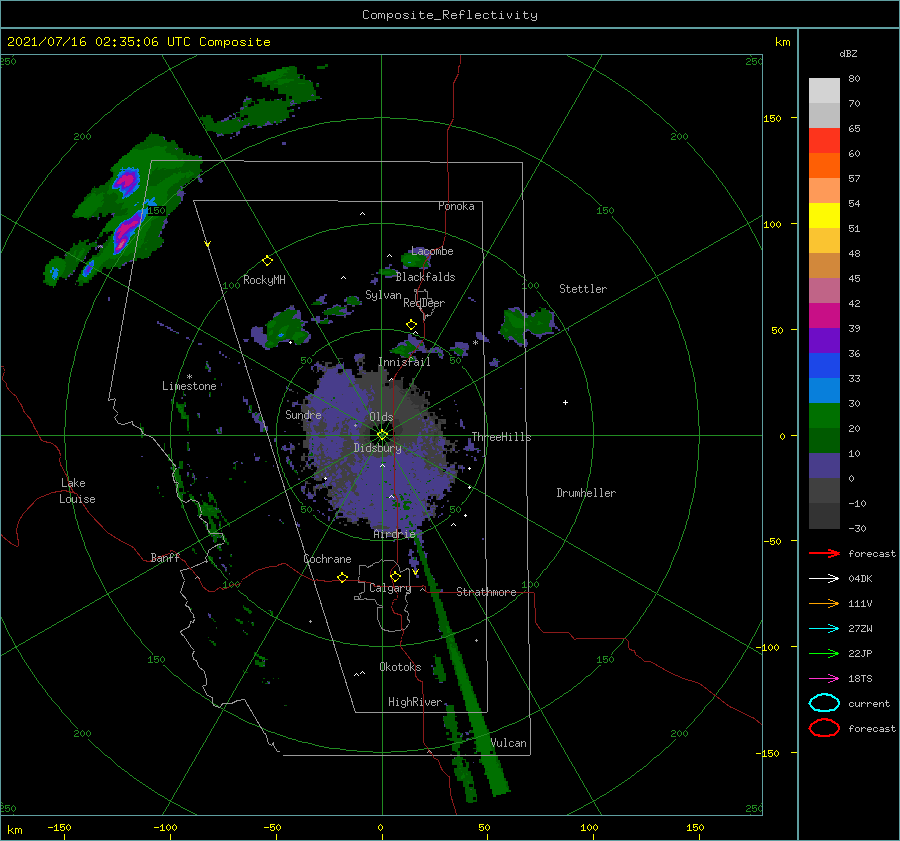Pick the blue 33-36 dBZ swatch
The image size is (900, 841).
[824, 366]
